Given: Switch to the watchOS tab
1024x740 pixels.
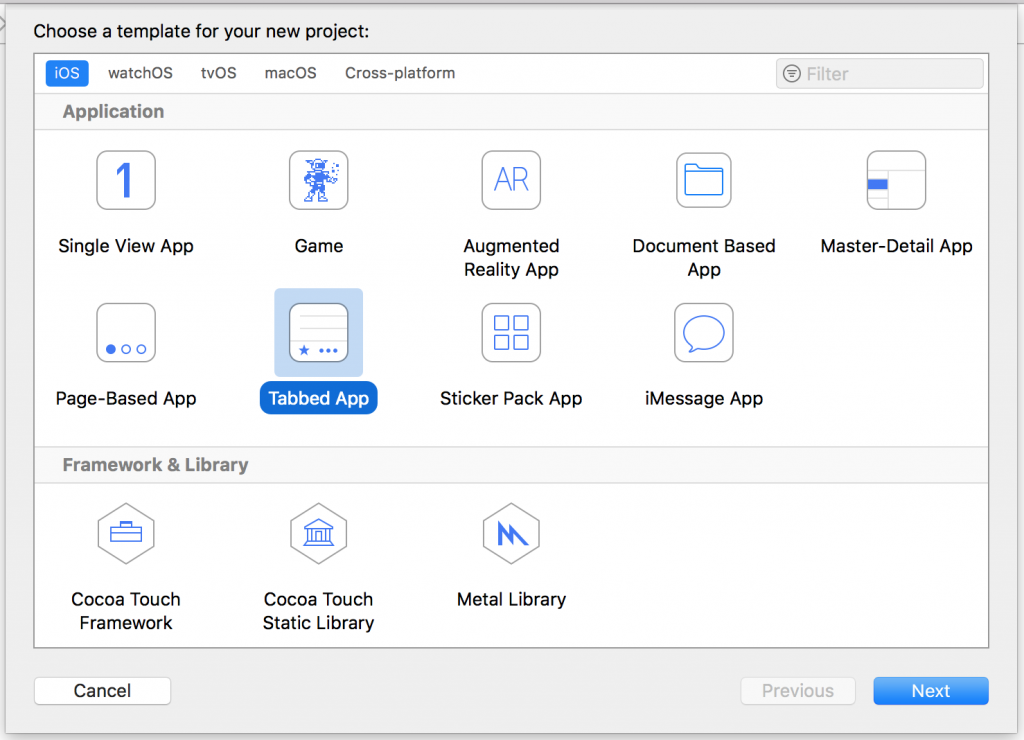Looking at the screenshot, I should coord(140,73).
